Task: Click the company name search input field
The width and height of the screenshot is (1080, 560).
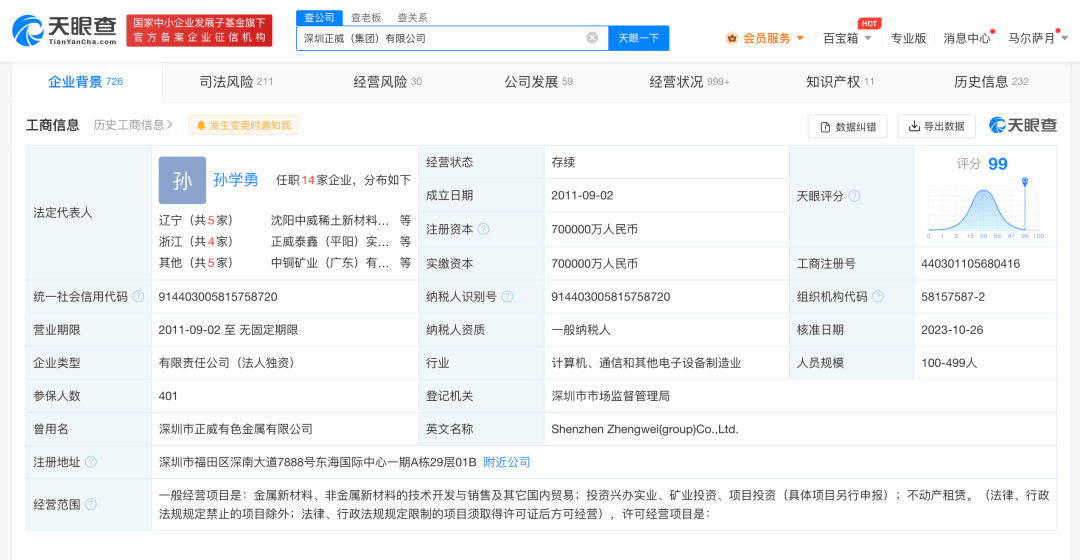Action: pos(440,38)
